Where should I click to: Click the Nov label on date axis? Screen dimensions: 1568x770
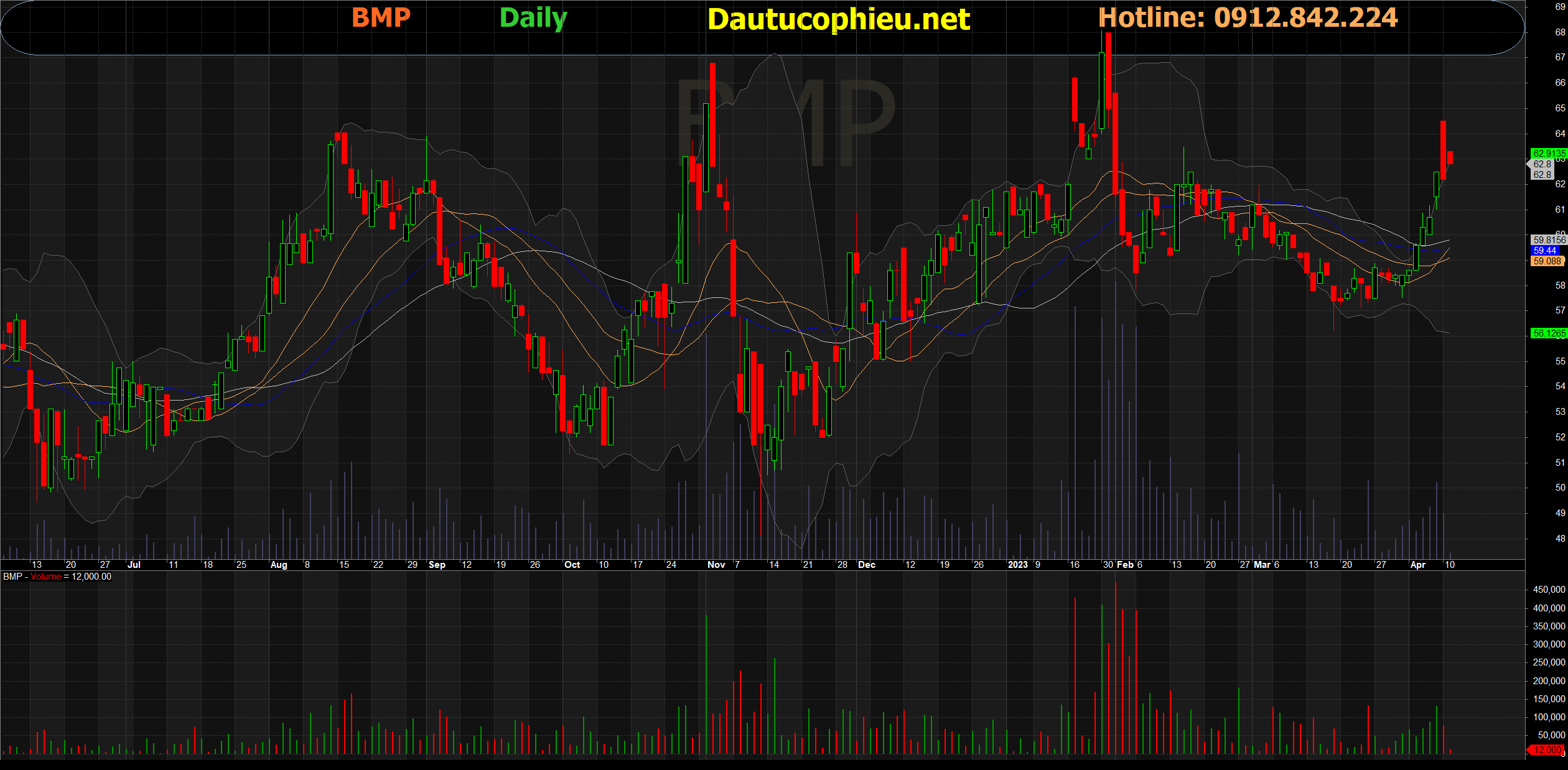[x=716, y=565]
